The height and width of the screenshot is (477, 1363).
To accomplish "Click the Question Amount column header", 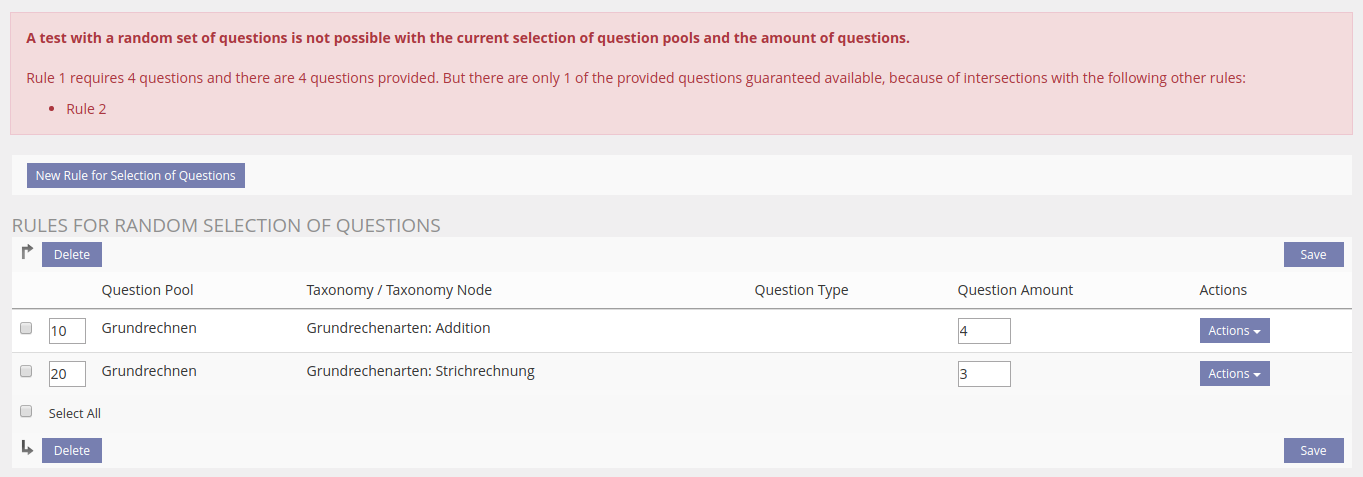I will [x=1015, y=290].
